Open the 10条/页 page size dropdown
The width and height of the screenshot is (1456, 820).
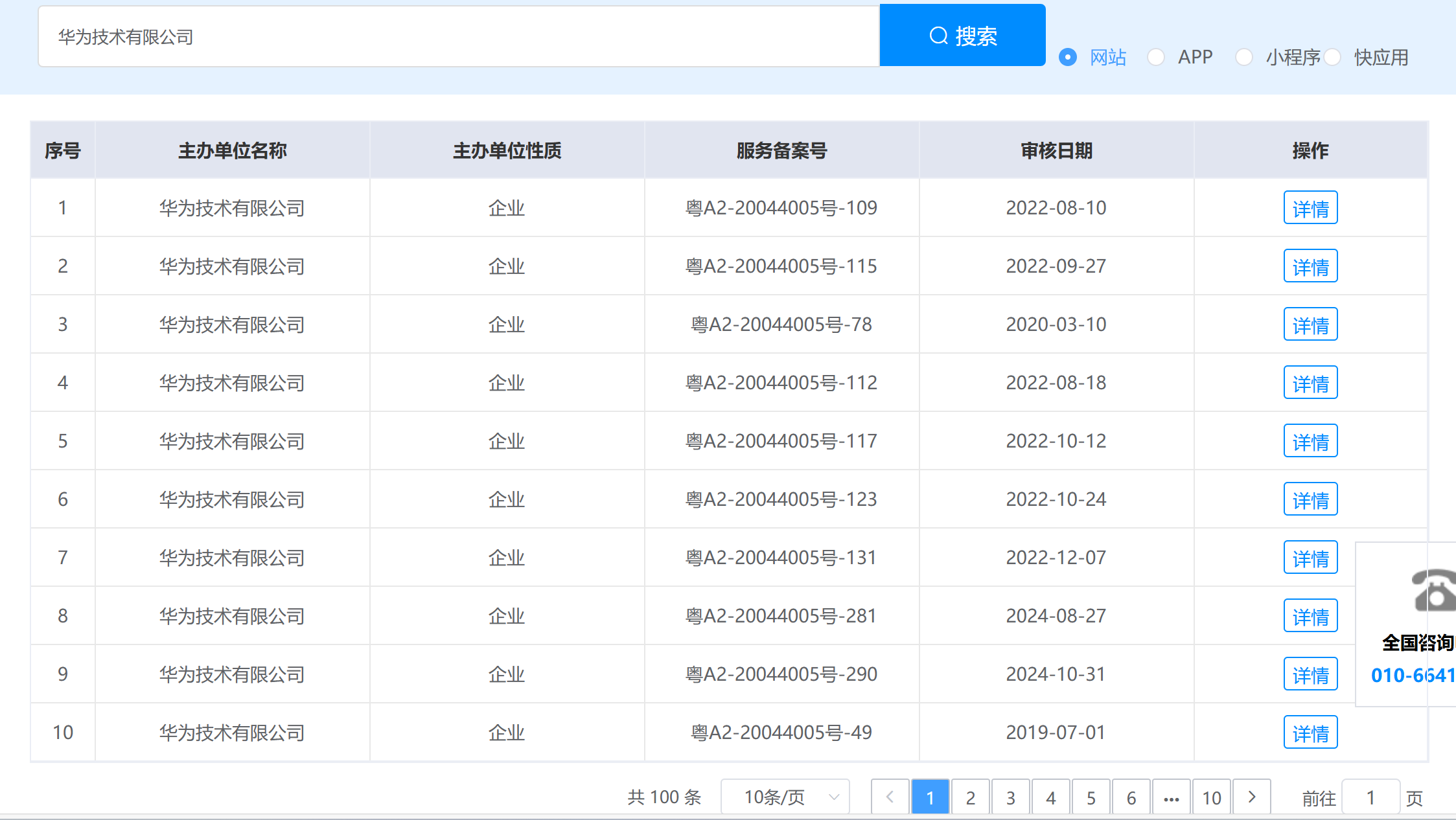[x=785, y=797]
